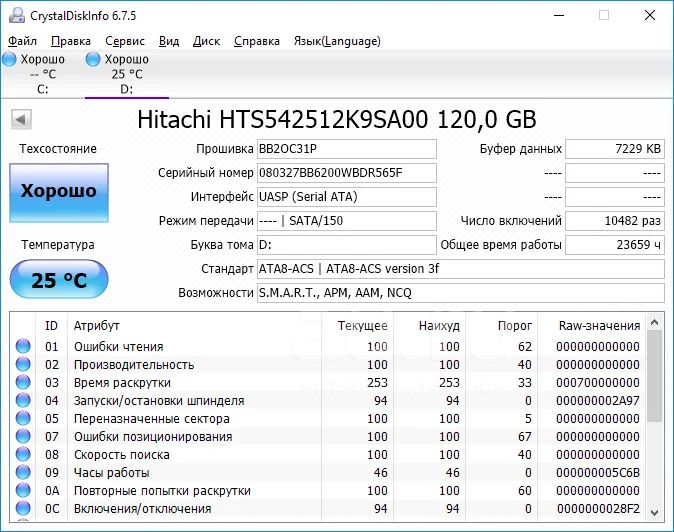
Task: Click the total hours field 23659 ч
Action: click(x=615, y=245)
